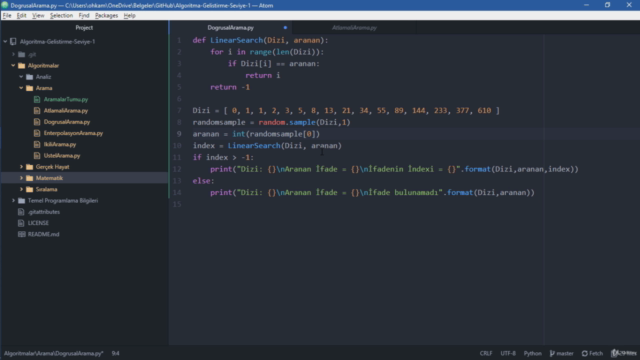Image resolution: width=640 pixels, height=360 pixels.
Task: Expand the Temel Programlama Bilgileri folder
Action: [x=13, y=201]
